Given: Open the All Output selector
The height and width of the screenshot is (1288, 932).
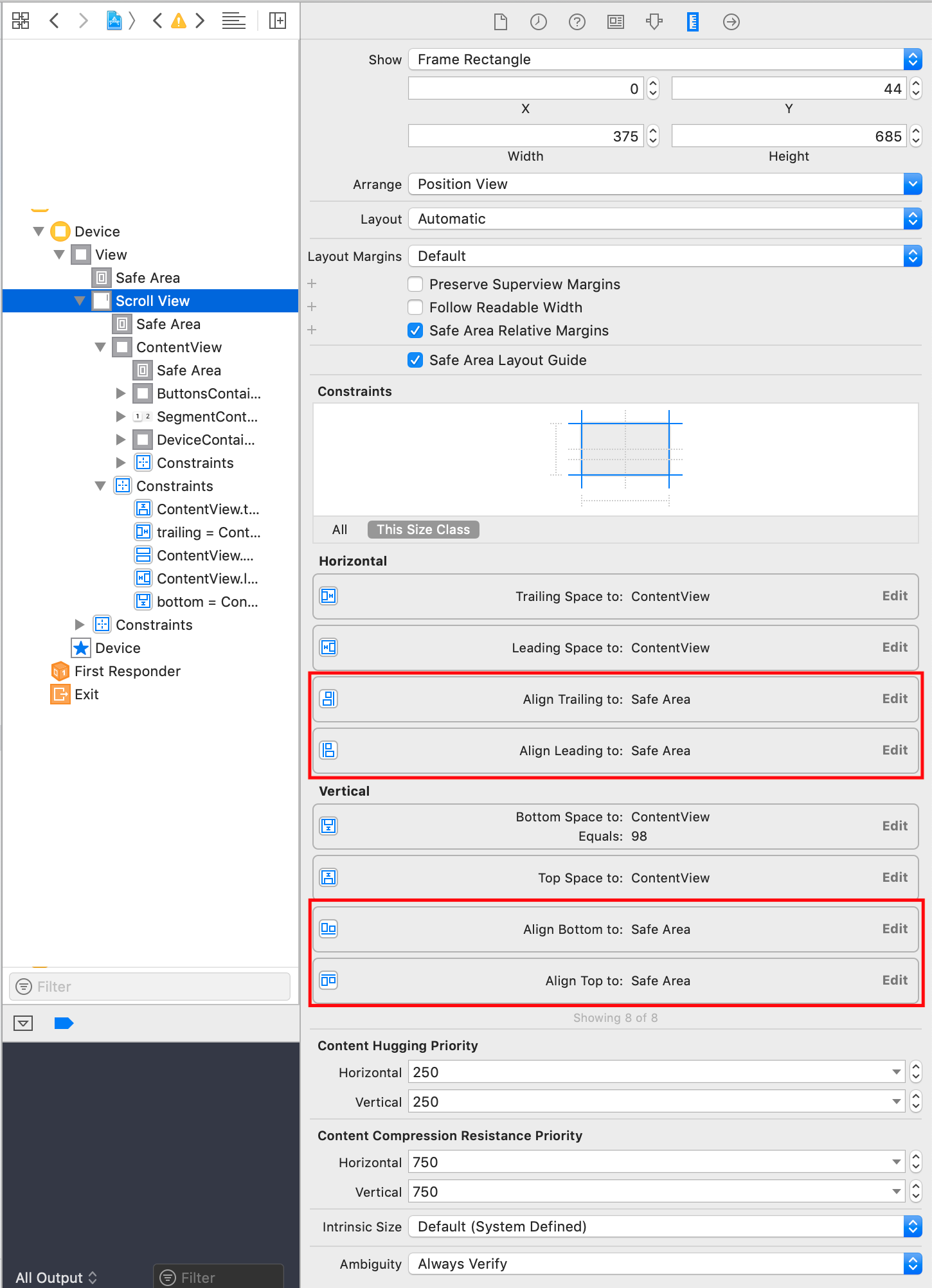Looking at the screenshot, I should click(x=56, y=1277).
